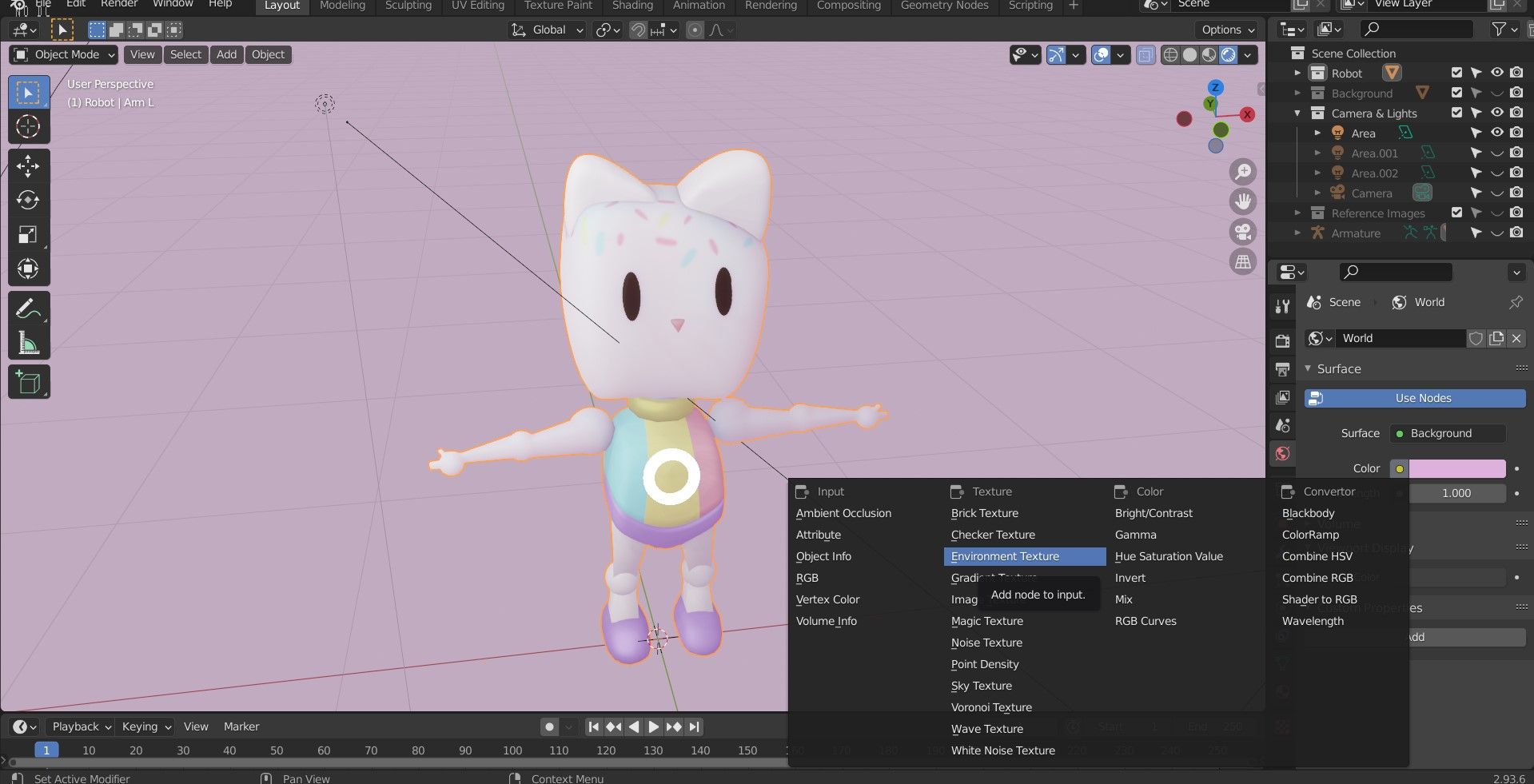Toggle visibility of Area light

click(x=1496, y=133)
